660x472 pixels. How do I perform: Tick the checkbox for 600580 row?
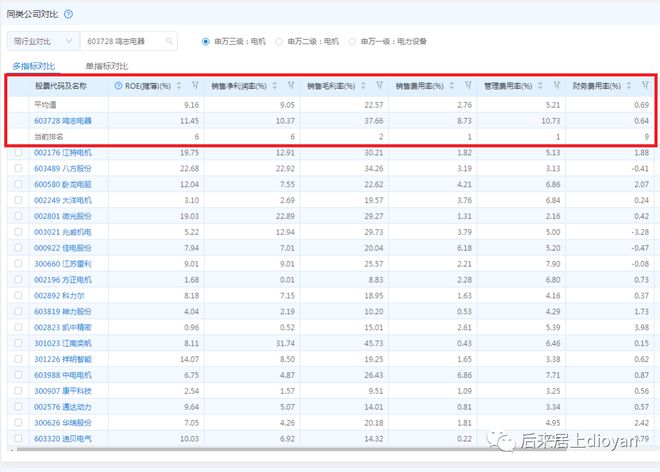[19, 184]
